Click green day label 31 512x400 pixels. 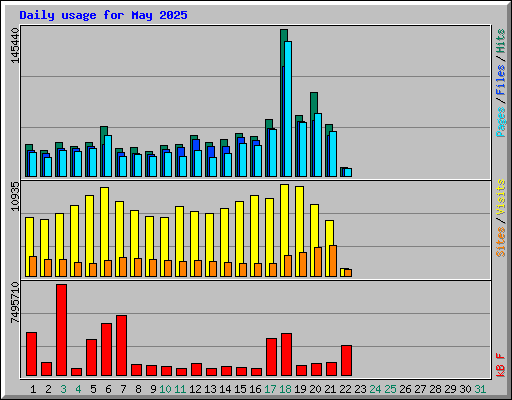tap(480, 389)
